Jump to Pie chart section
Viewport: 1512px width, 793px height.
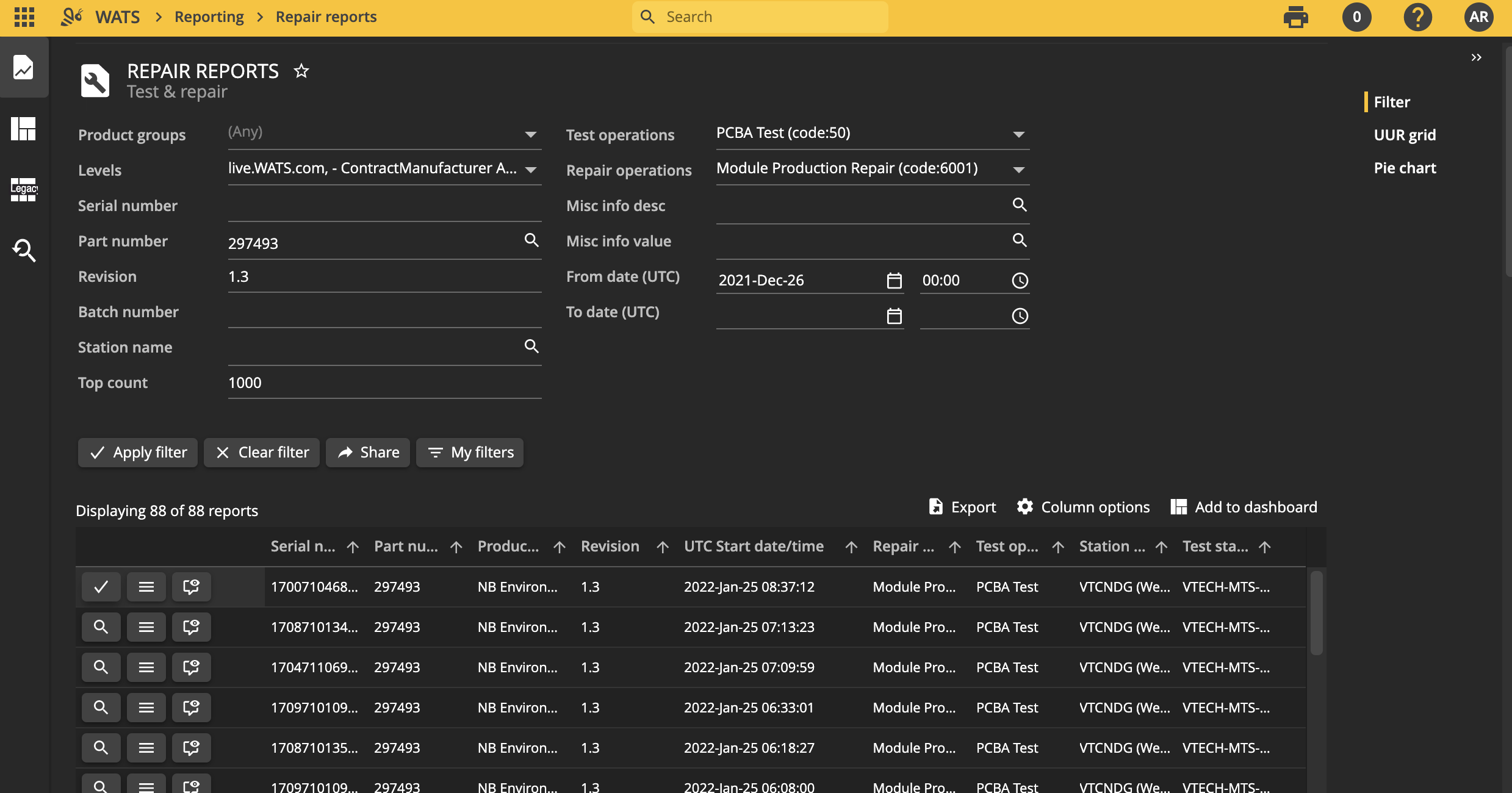[x=1405, y=168]
